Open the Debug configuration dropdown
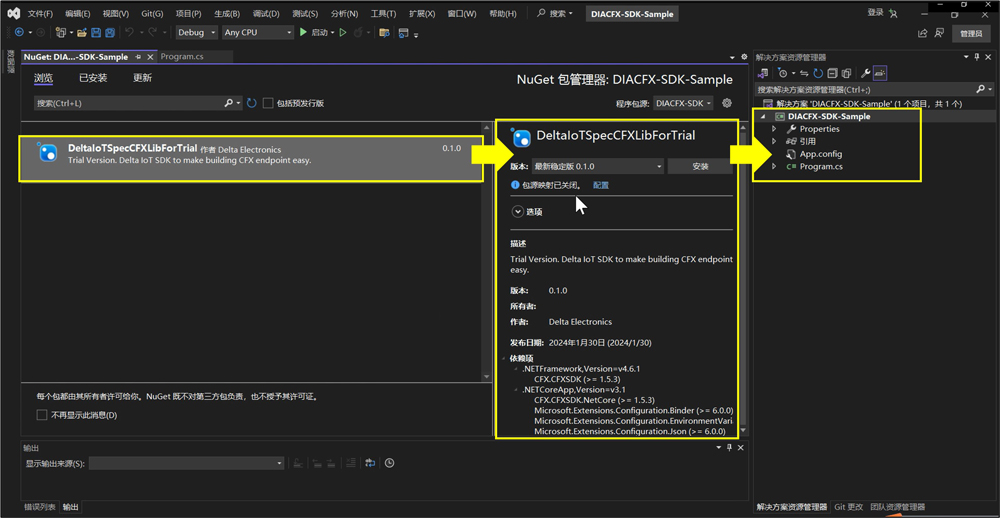The width and height of the screenshot is (1000, 518). [196, 33]
